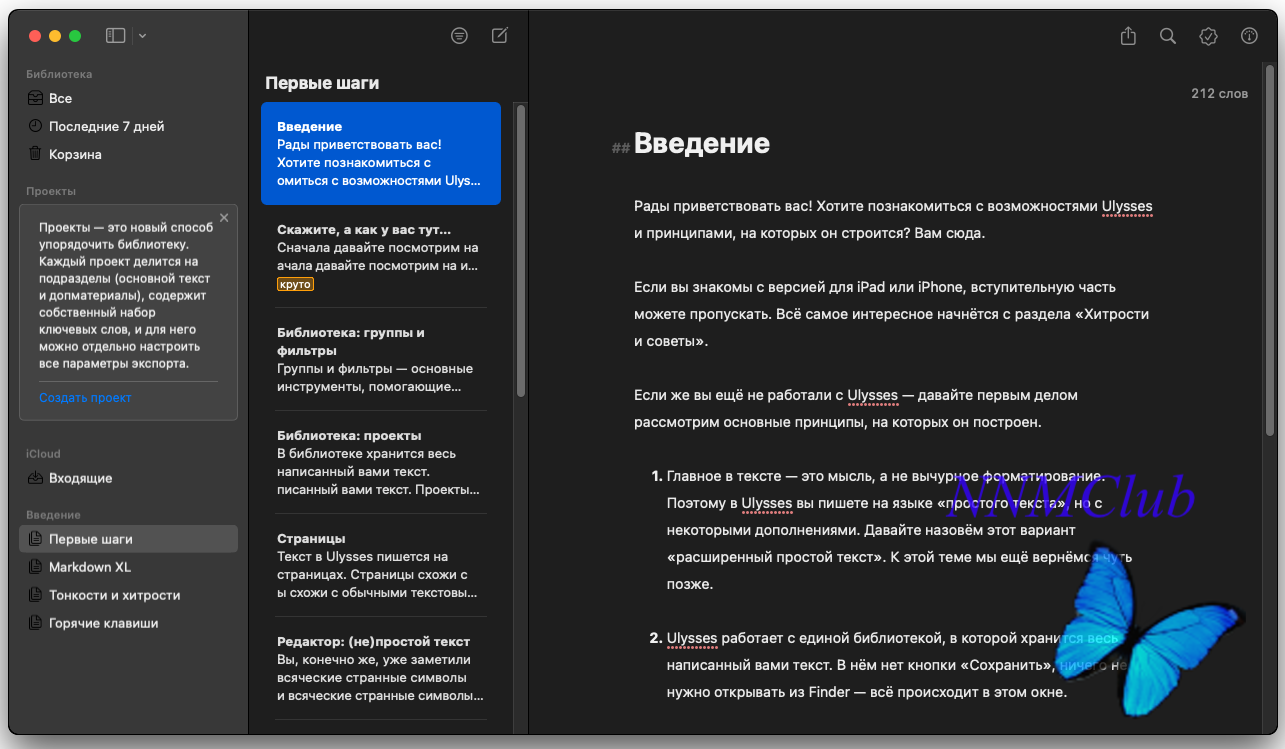Screen dimensions: 1285x749
Task: Click the 'Создать проект' link
Action: click(x=85, y=398)
